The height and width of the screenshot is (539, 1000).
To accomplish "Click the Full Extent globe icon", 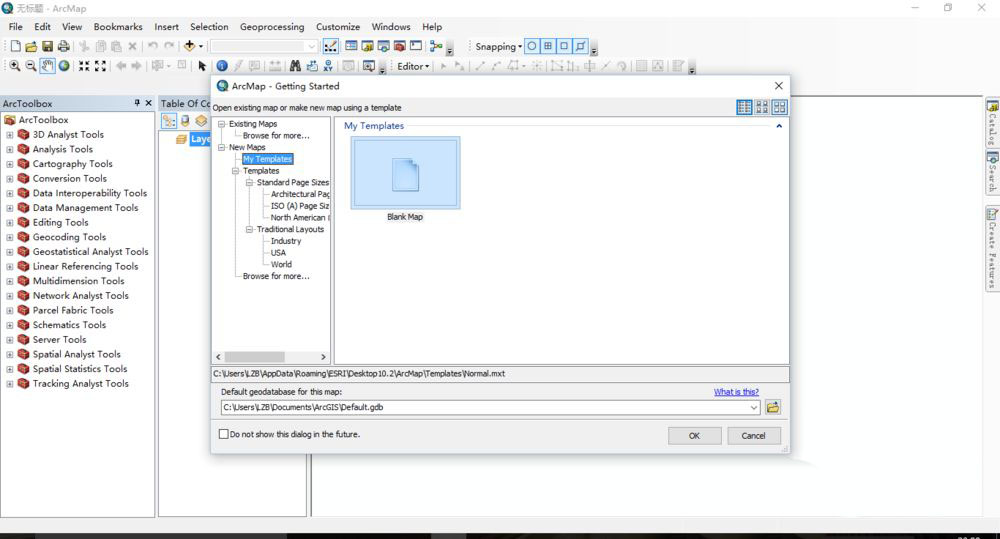I will [64, 66].
